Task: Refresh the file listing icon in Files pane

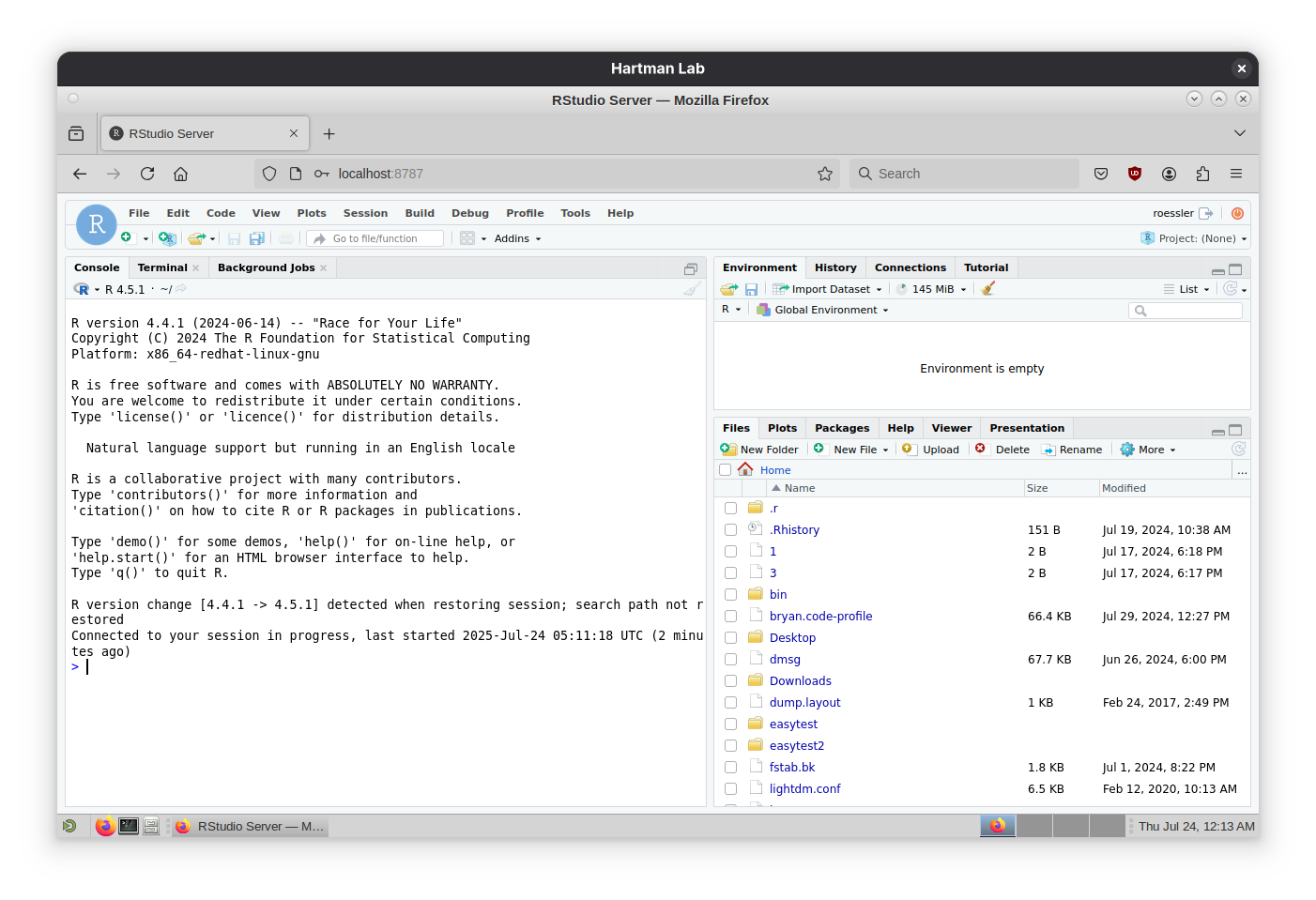Action: pyautogui.click(x=1238, y=449)
